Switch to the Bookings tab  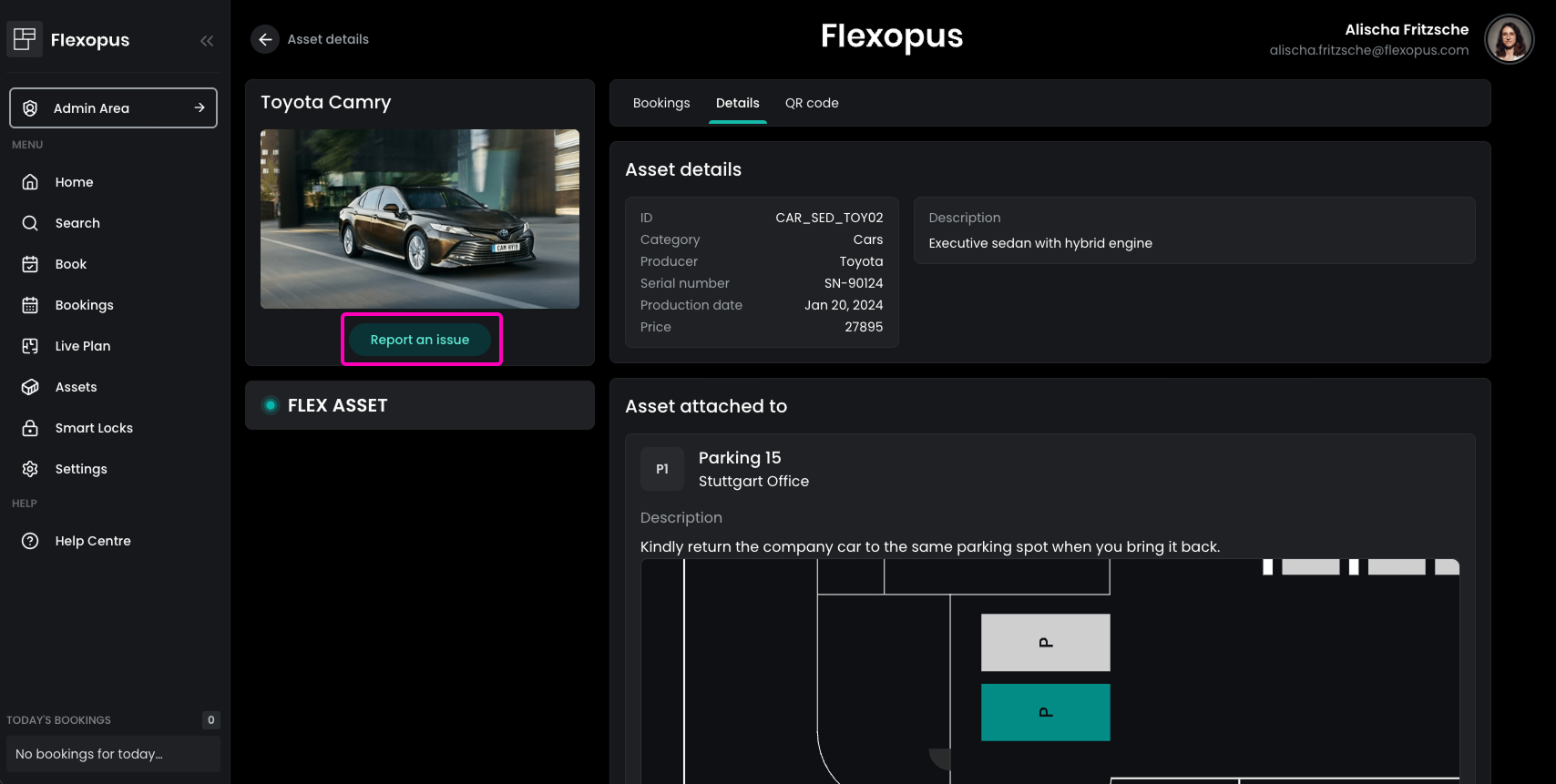661,103
